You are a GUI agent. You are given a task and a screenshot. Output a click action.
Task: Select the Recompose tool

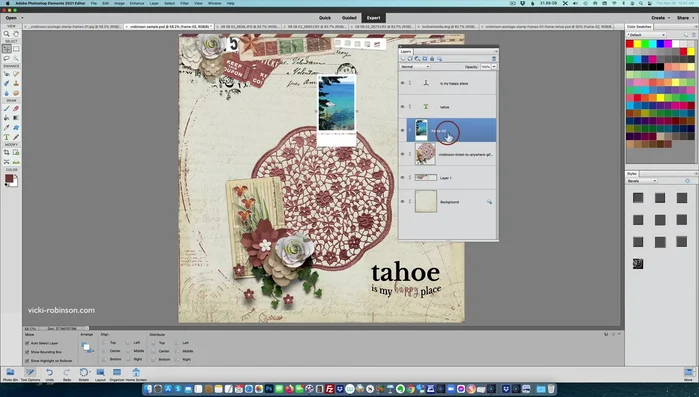[16, 152]
